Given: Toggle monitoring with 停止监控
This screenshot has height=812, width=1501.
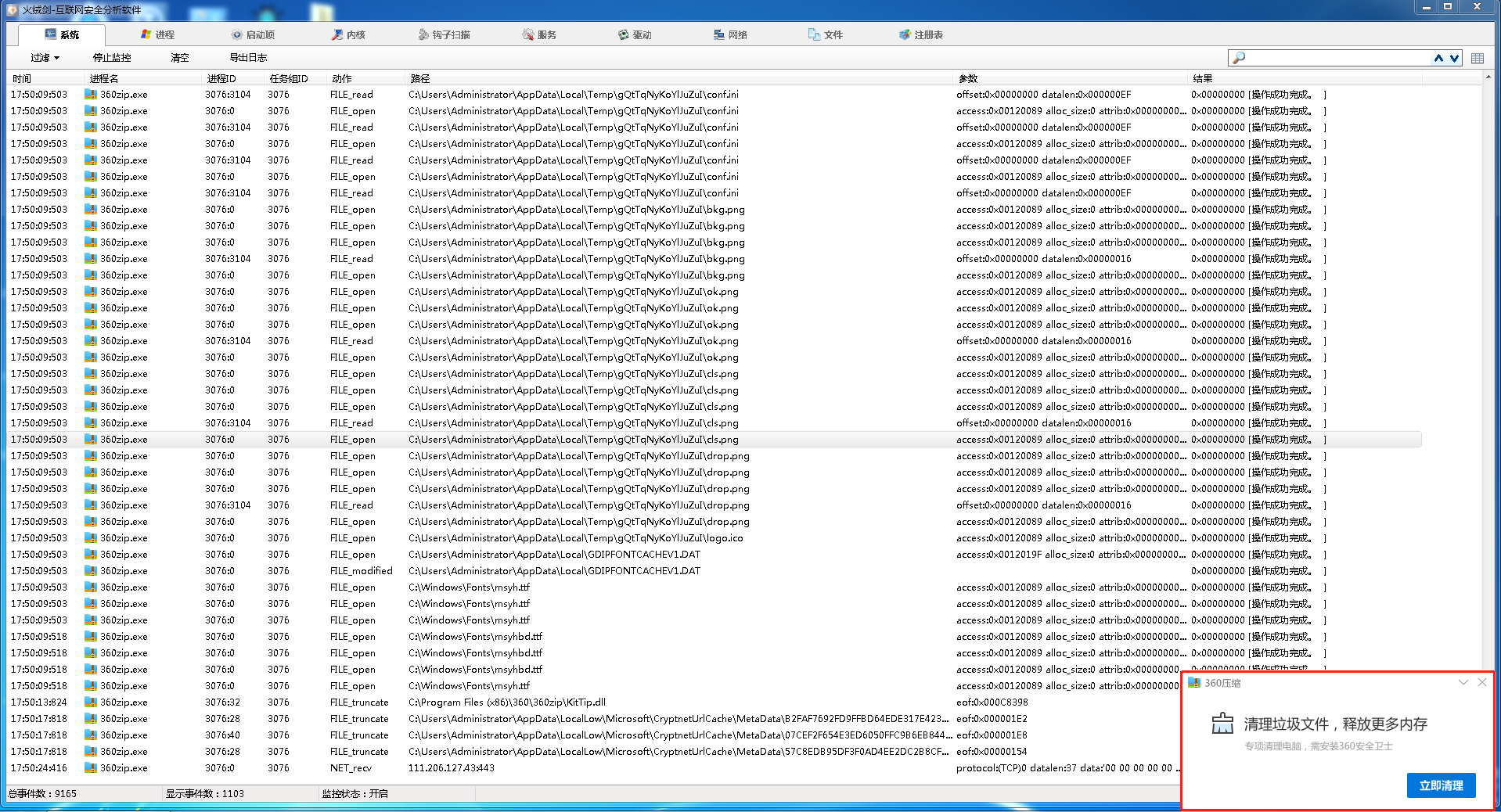Looking at the screenshot, I should pos(112,58).
